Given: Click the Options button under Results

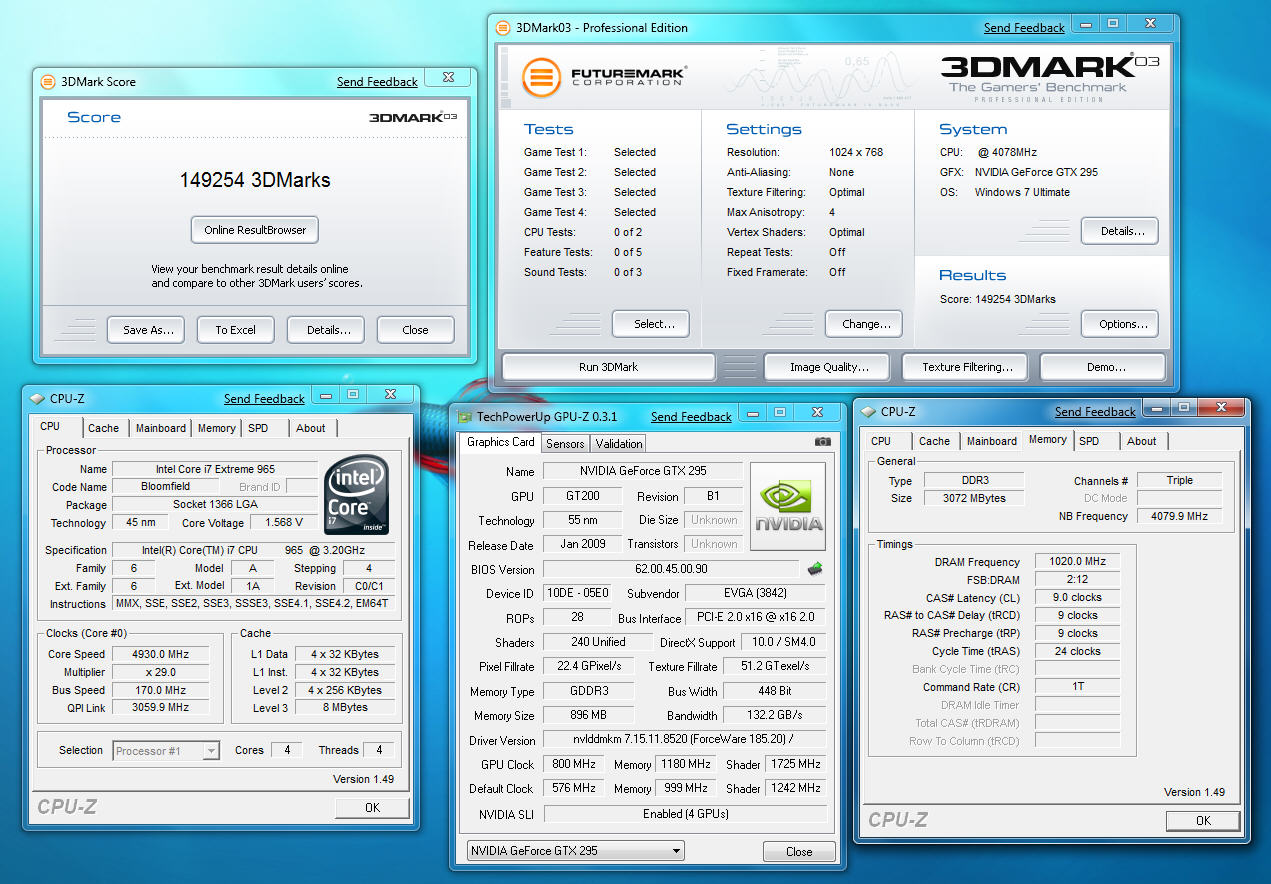Looking at the screenshot, I should (1120, 324).
